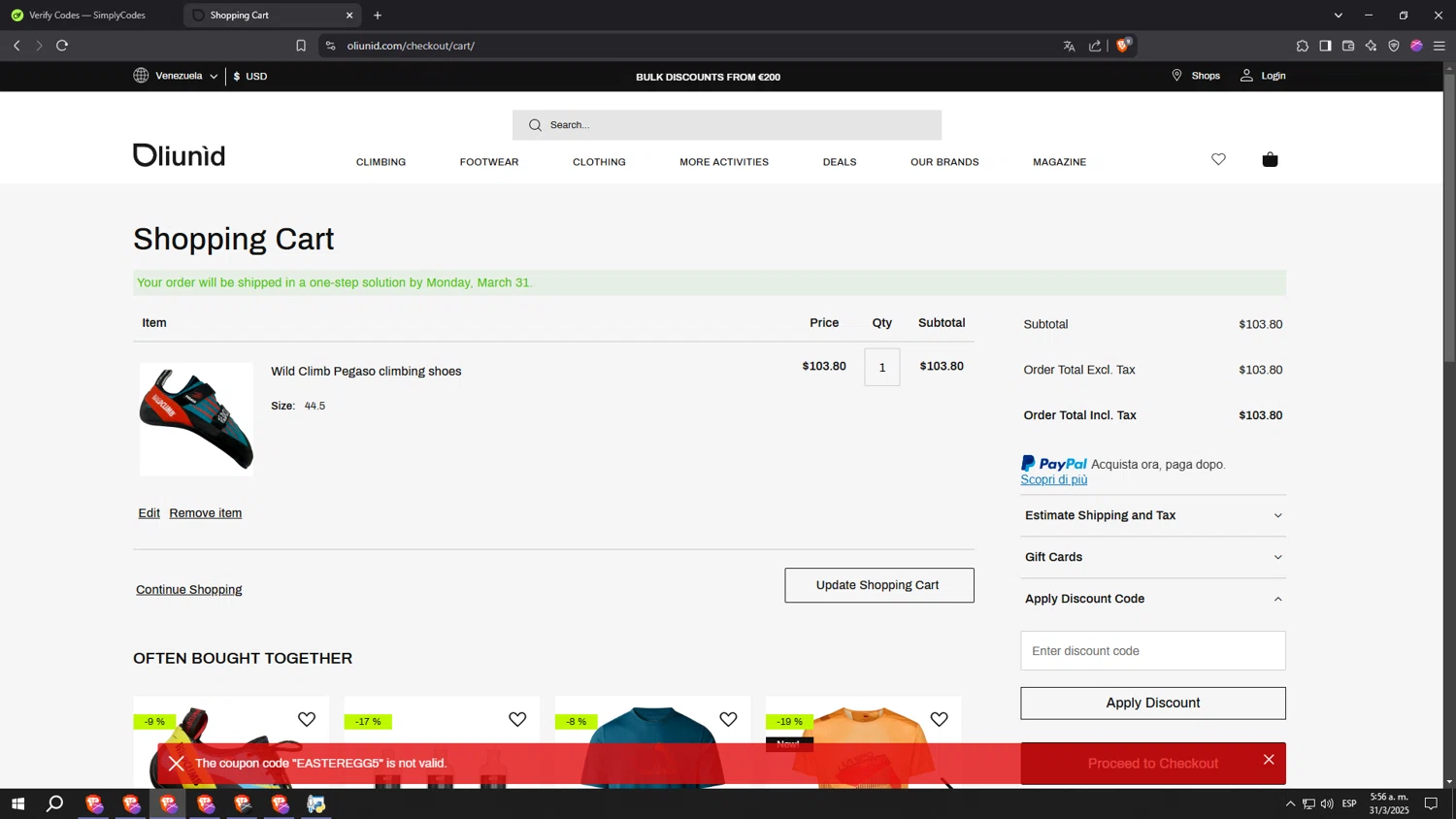This screenshot has width=1456, height=819.
Task: Add the -17 % product to wishlist
Action: (x=517, y=719)
